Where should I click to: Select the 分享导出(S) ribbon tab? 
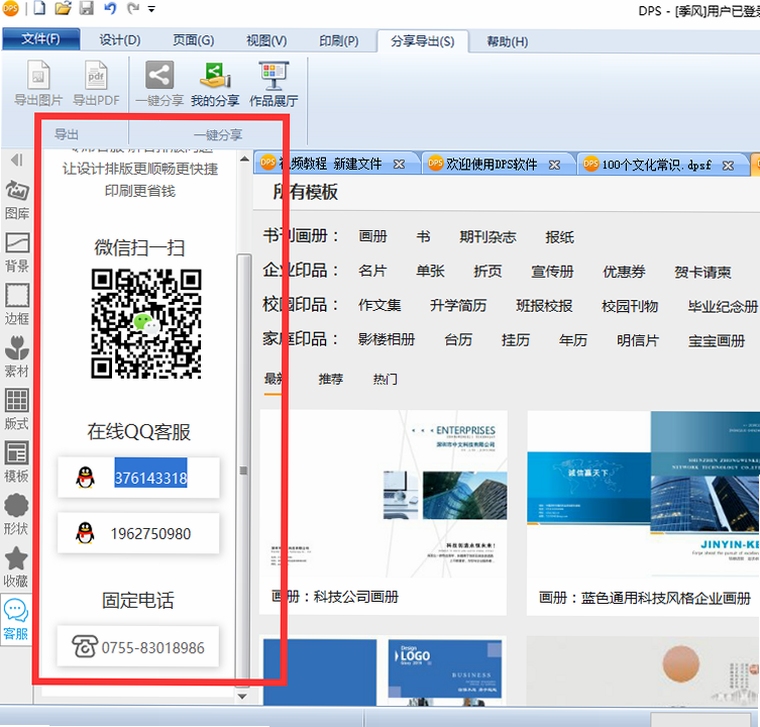click(423, 41)
